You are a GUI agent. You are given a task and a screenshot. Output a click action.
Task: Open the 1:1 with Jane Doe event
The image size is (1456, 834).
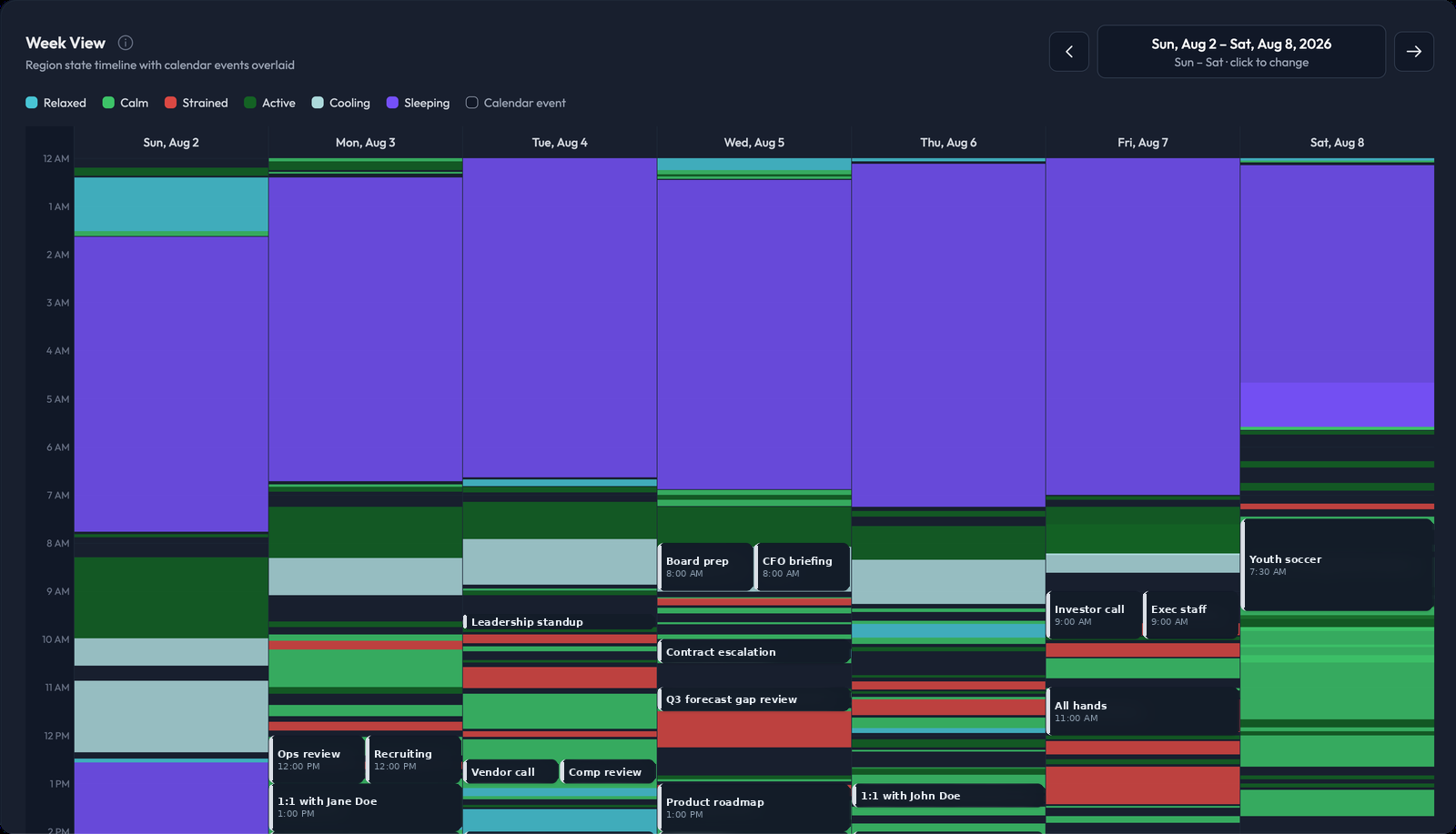click(366, 808)
